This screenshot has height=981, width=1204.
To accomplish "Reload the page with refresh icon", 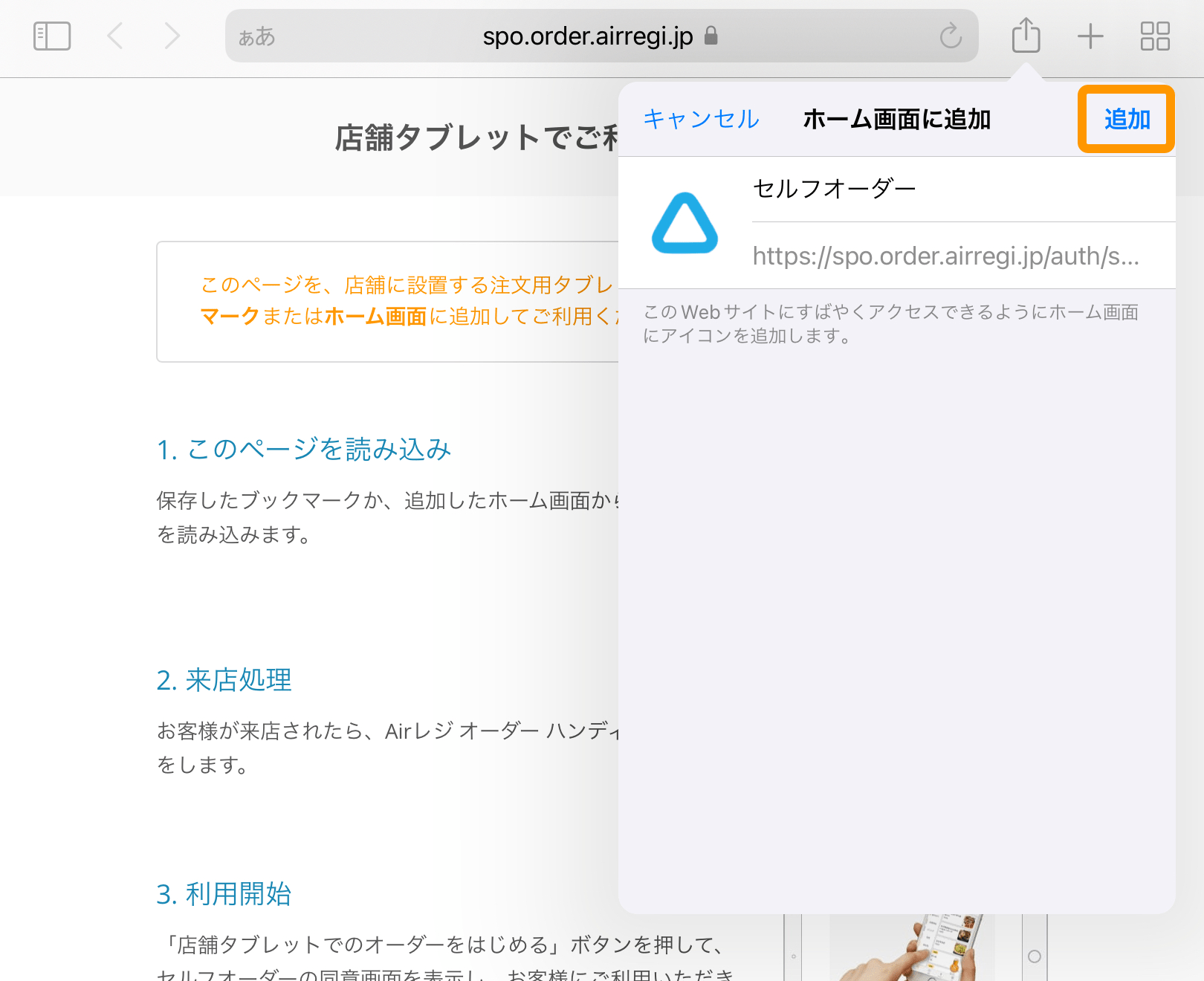I will pyautogui.click(x=951, y=36).
